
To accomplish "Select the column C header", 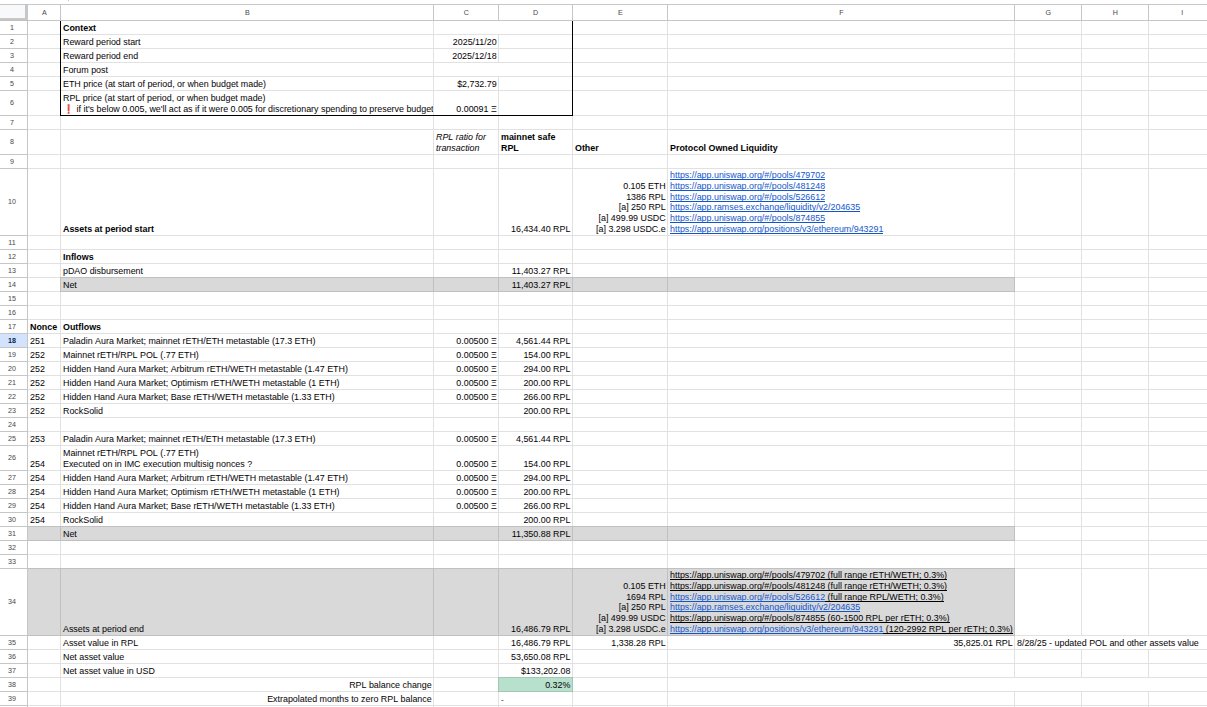I will (x=465, y=12).
